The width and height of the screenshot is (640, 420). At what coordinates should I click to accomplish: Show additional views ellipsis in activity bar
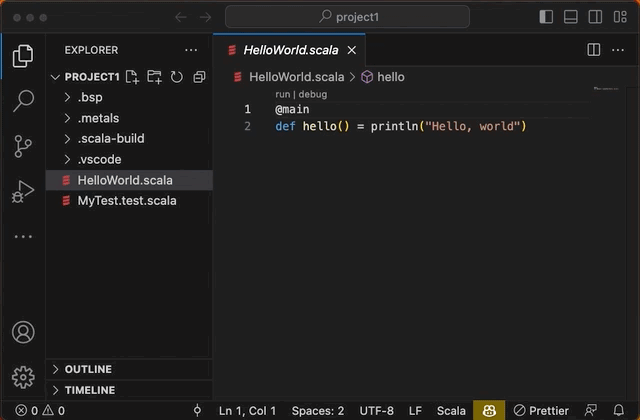pyautogui.click(x=23, y=236)
